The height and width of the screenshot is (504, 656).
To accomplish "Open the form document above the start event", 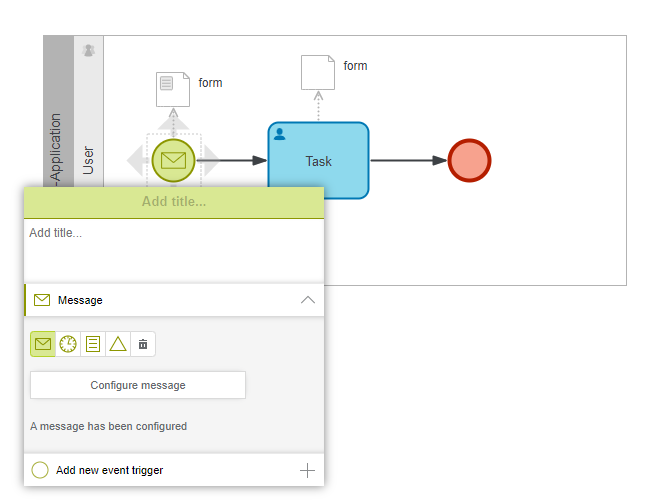I will click(x=172, y=89).
